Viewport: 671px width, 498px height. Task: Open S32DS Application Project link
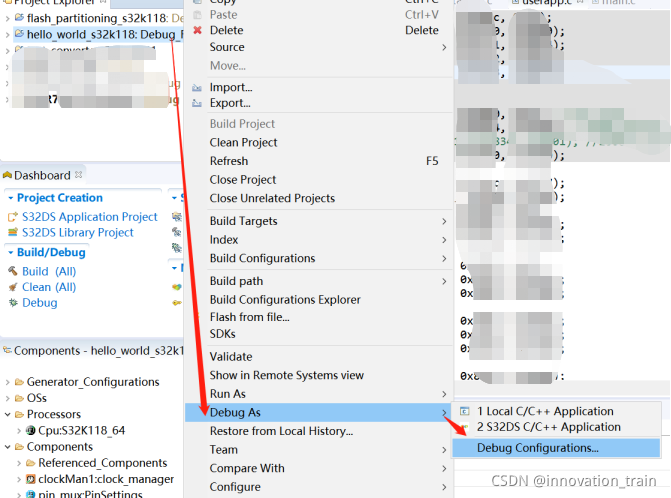[x=90, y=217]
